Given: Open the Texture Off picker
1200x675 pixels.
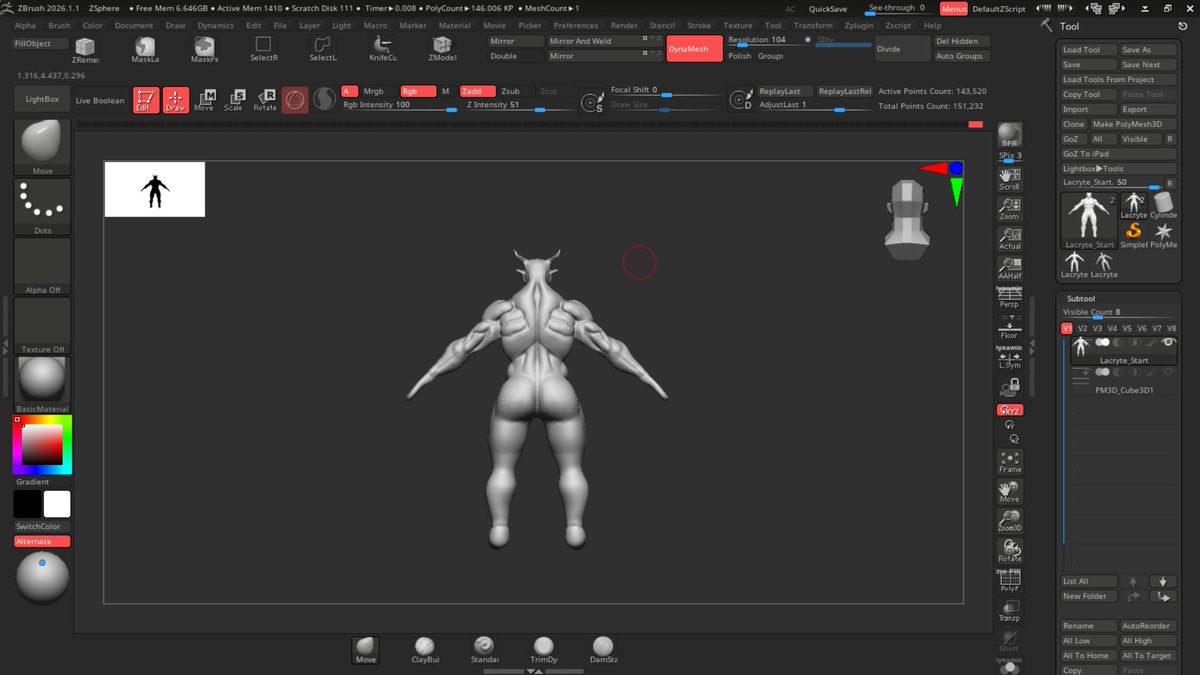Looking at the screenshot, I should pos(42,326).
